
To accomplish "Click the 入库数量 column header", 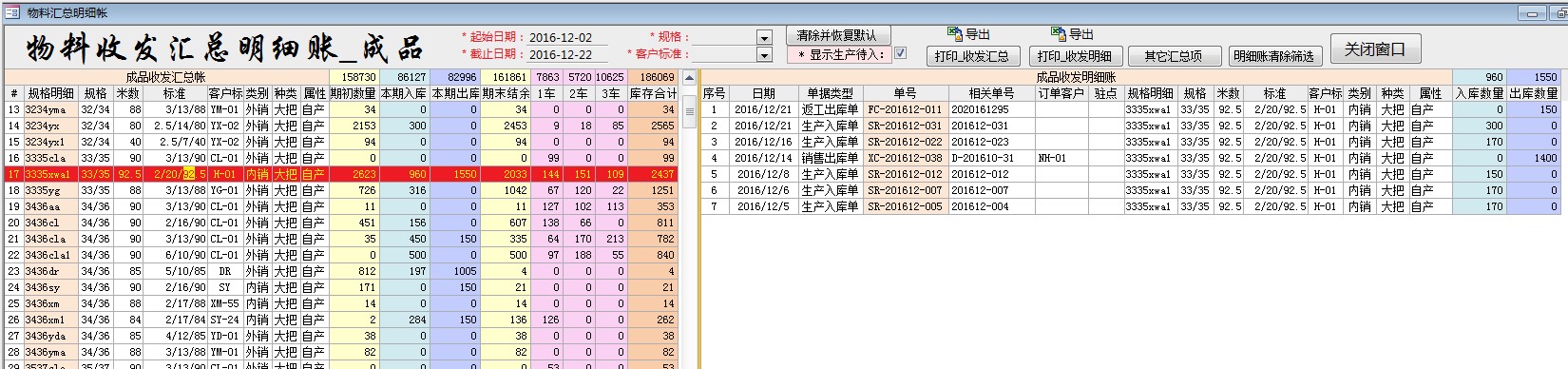I will click(x=1480, y=93).
